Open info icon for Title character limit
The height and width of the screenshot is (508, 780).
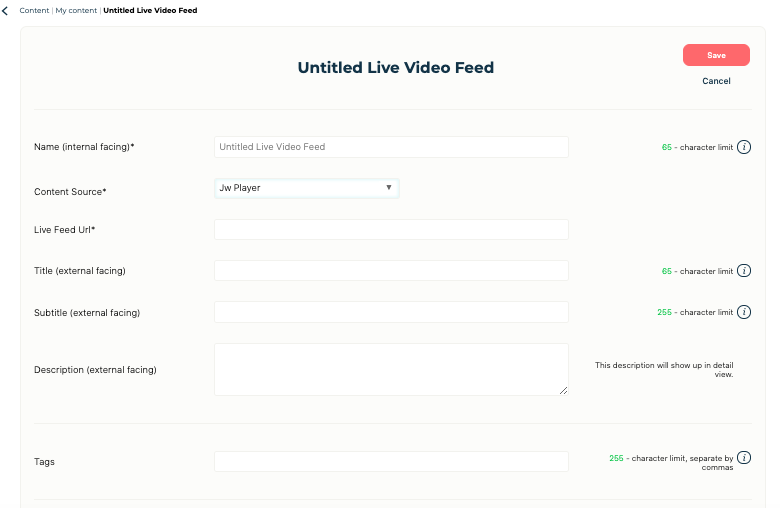[744, 271]
